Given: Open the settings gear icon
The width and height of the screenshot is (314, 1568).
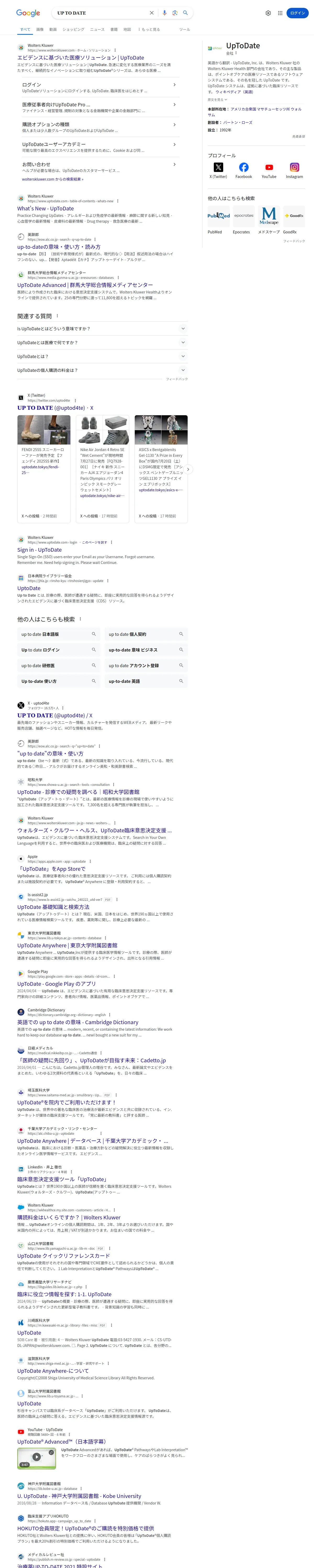Looking at the screenshot, I should tap(268, 13).
